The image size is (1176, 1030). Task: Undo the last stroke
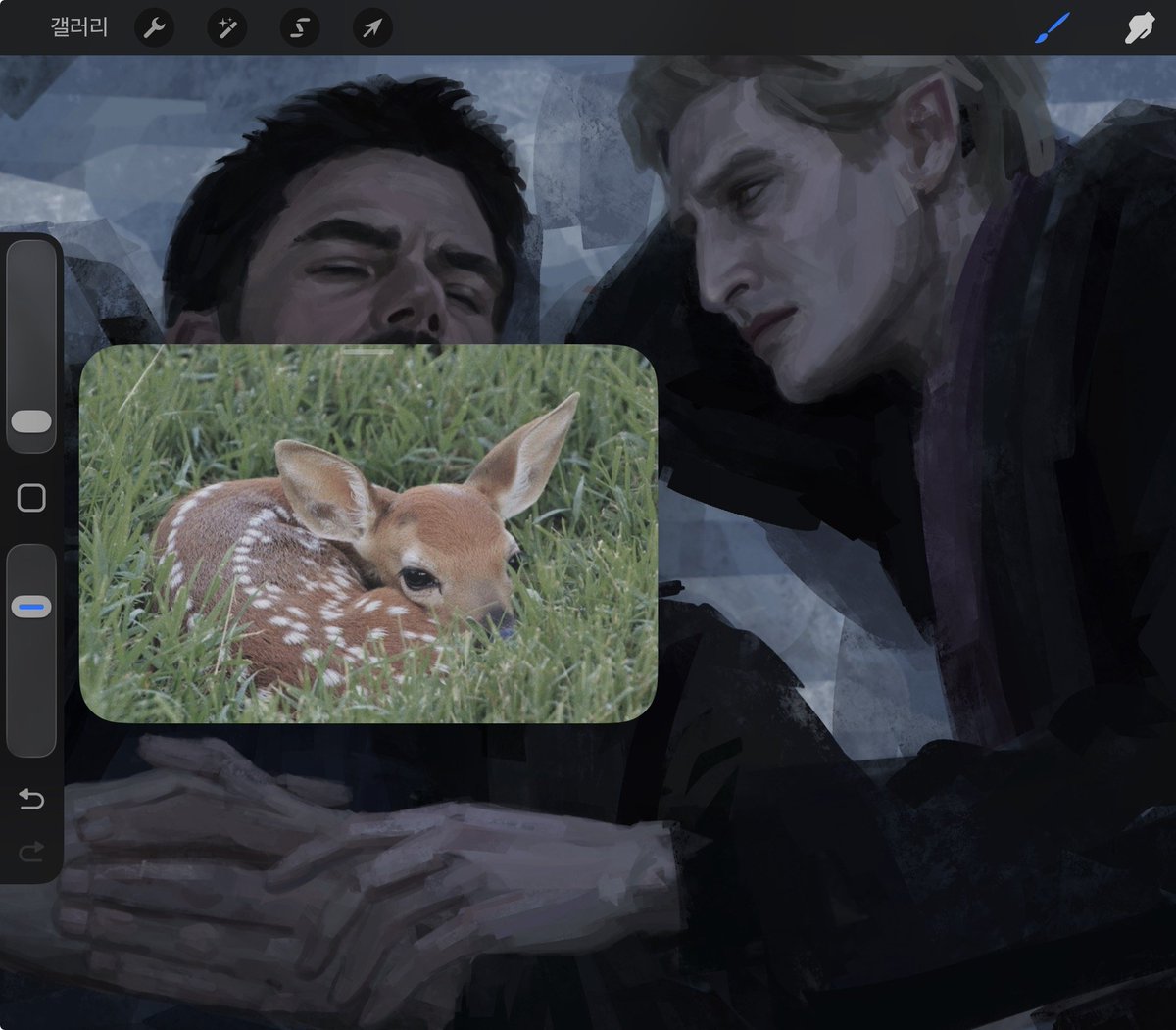31,800
